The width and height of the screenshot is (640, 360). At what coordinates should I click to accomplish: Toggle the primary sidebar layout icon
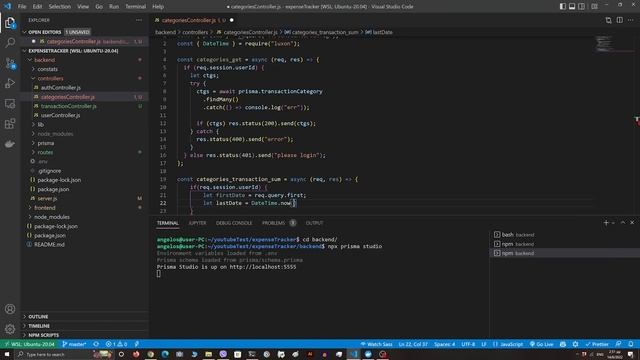point(563,7)
